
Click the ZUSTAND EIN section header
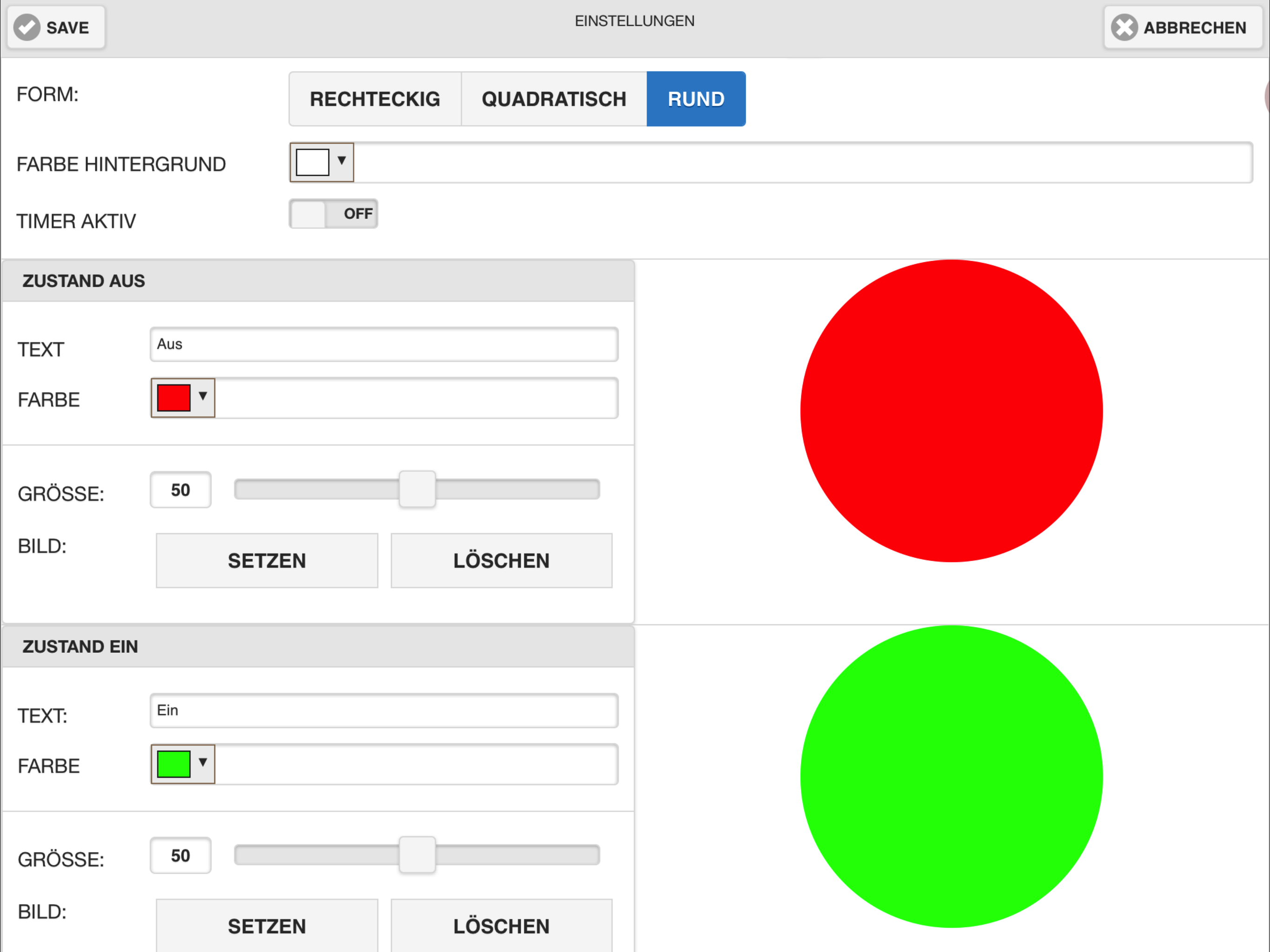tap(318, 647)
